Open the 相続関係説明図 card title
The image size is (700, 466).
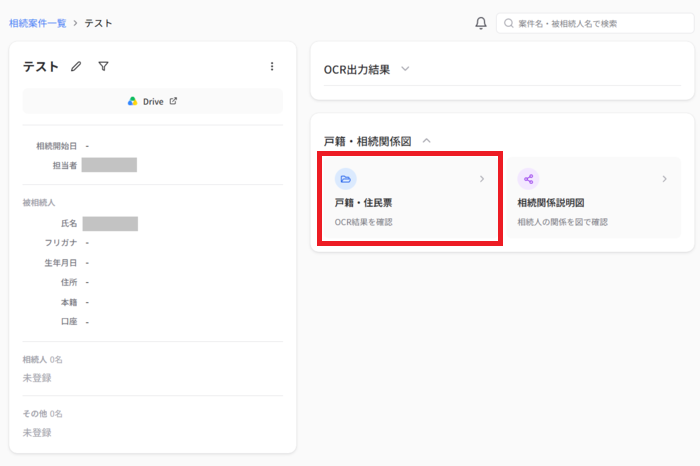click(551, 203)
